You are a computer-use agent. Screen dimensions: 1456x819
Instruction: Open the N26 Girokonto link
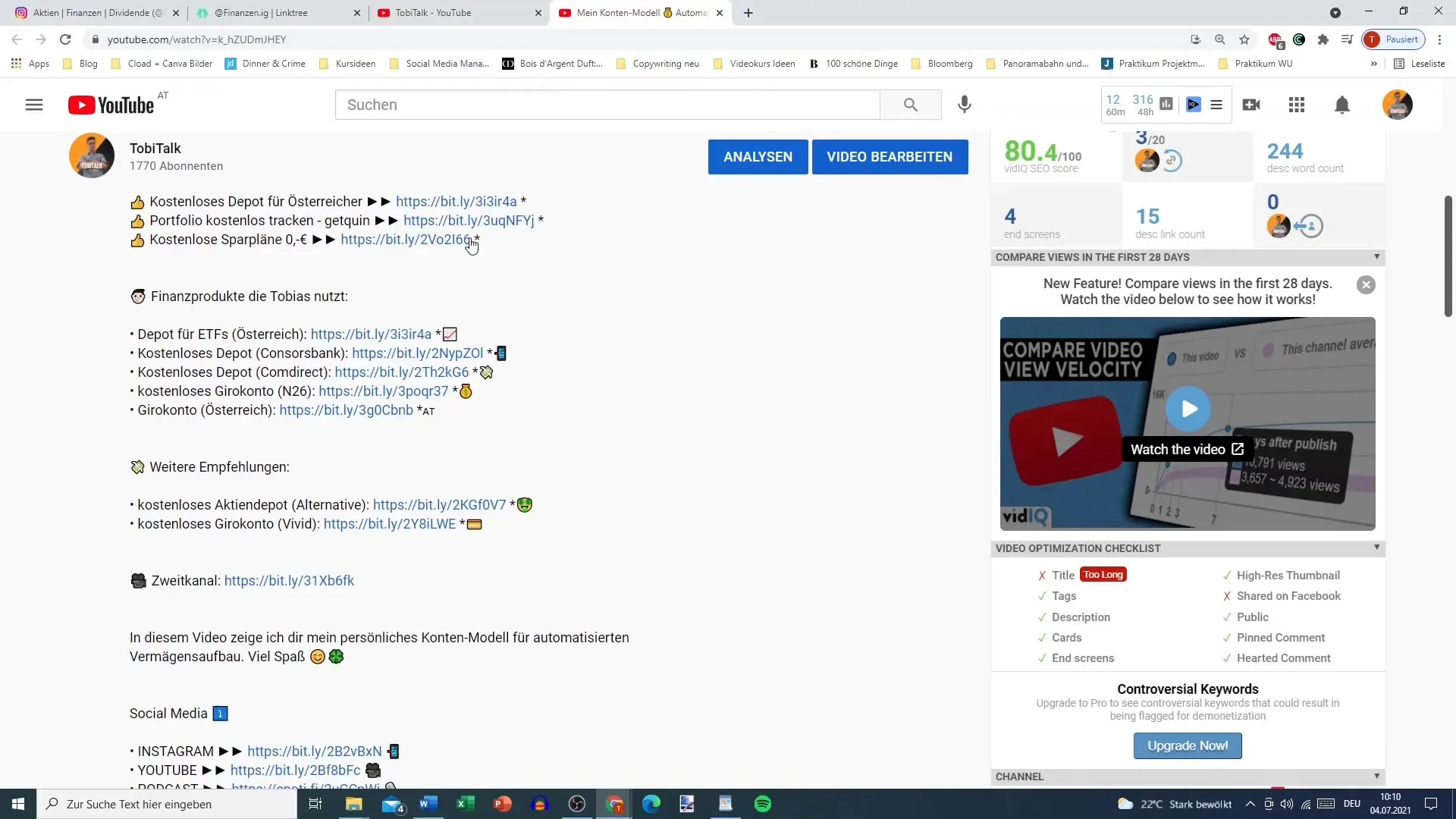[x=384, y=391]
